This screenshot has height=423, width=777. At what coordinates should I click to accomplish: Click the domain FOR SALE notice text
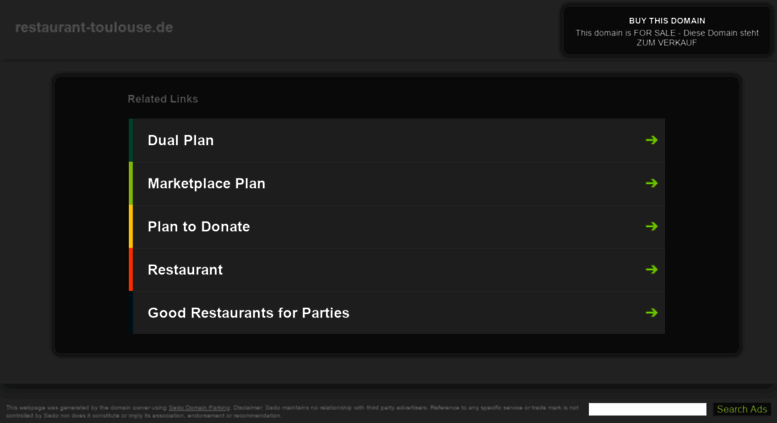tap(667, 38)
